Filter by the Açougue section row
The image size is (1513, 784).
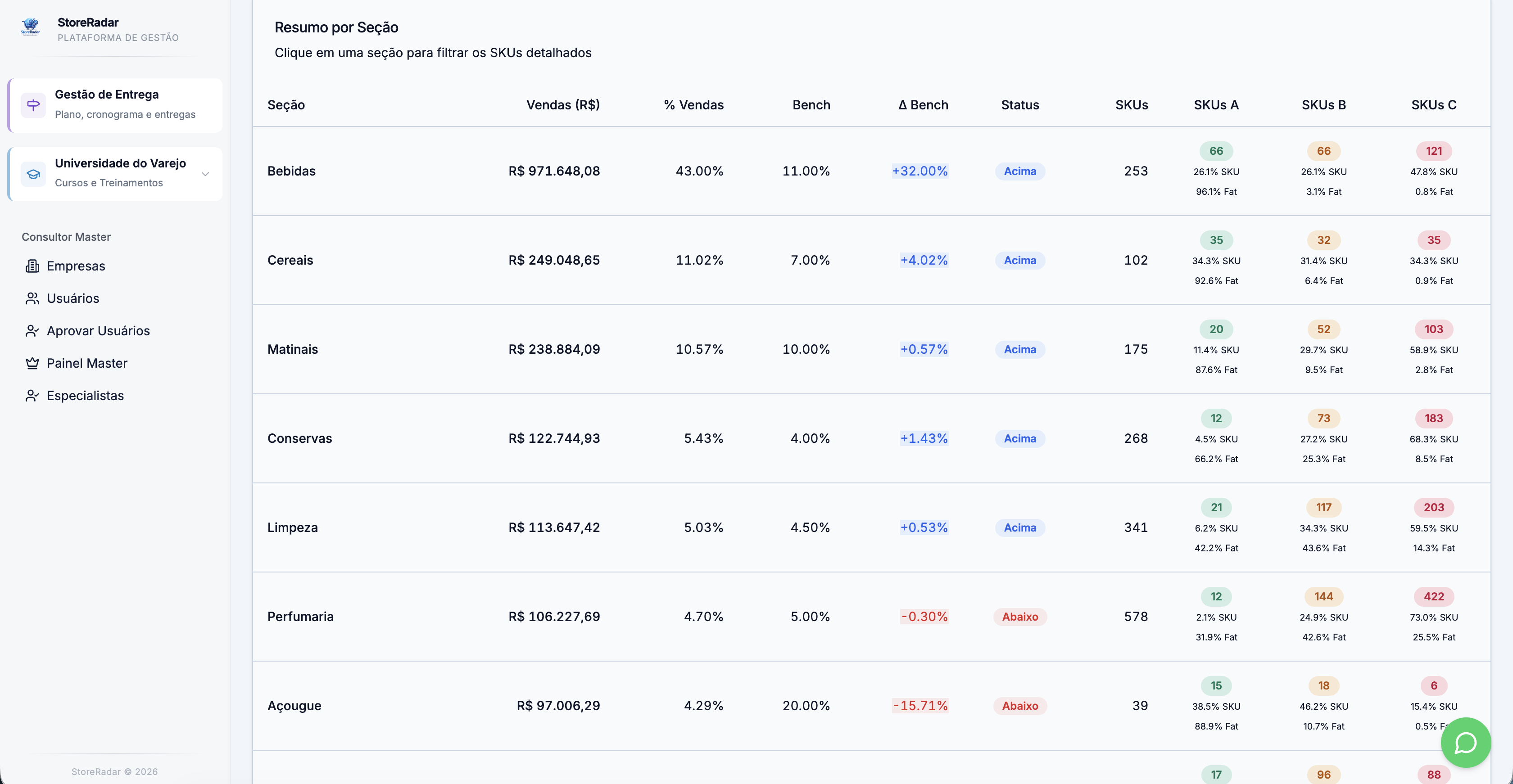point(871,706)
